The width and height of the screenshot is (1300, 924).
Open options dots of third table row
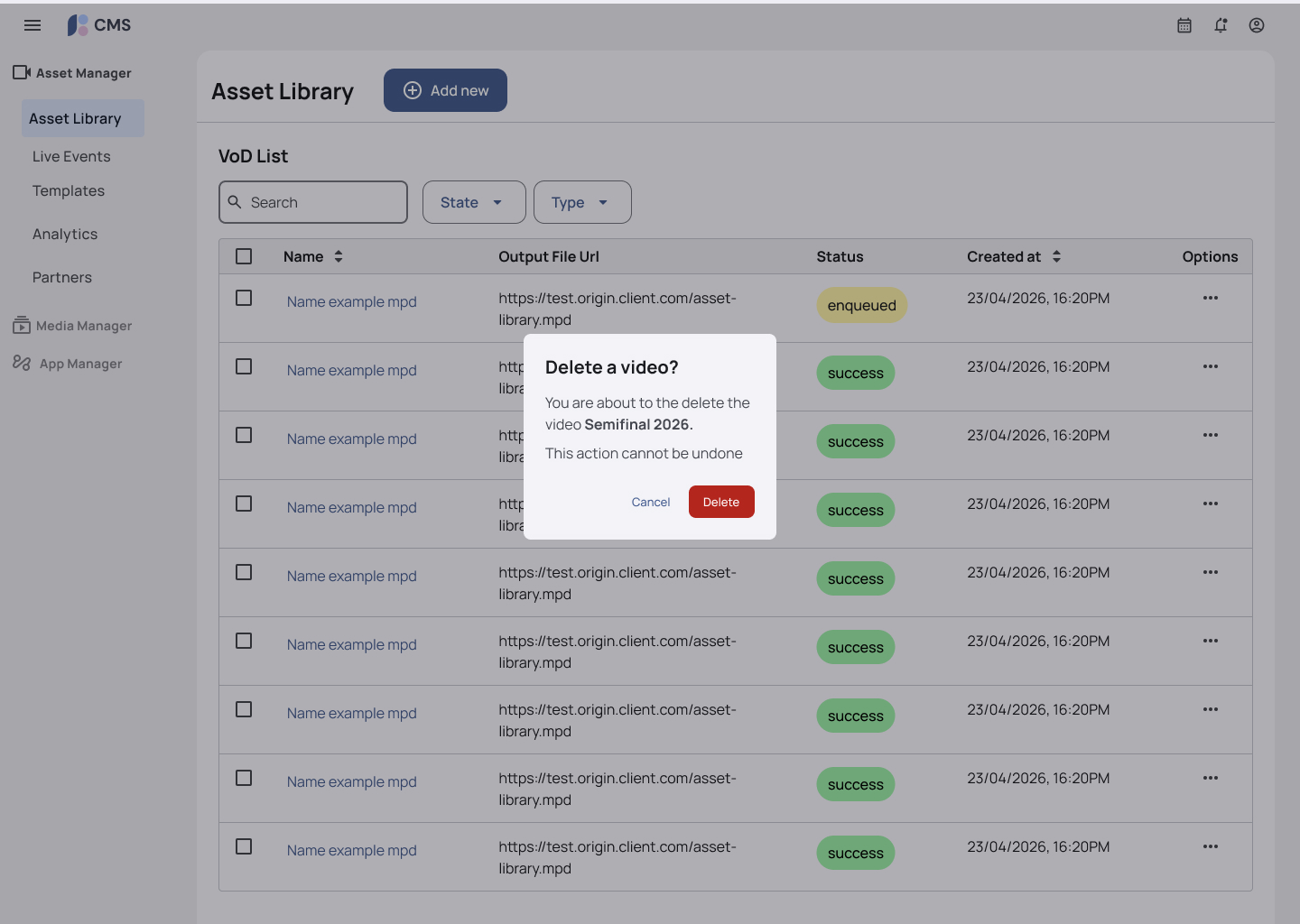click(x=1211, y=435)
